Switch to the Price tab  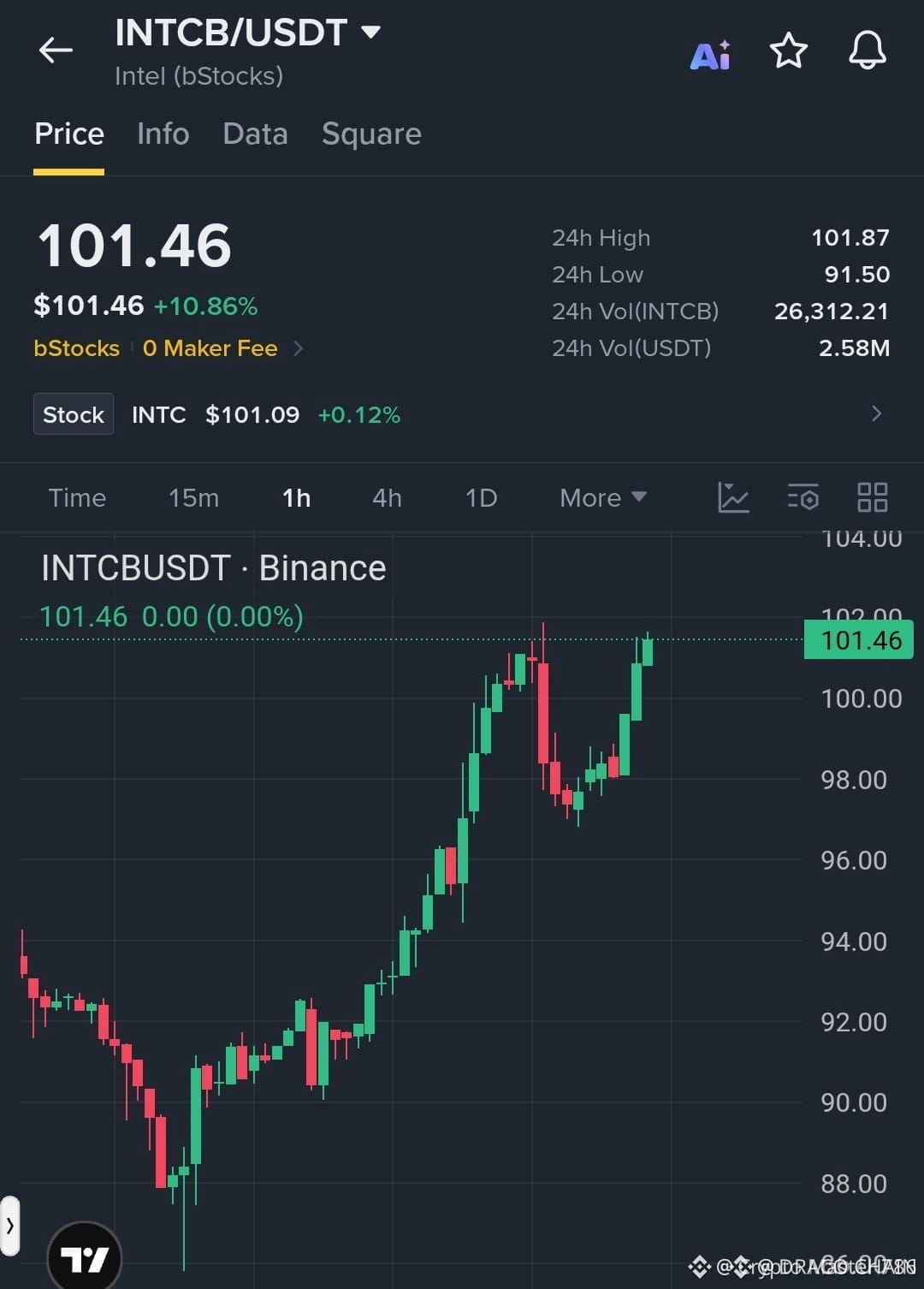point(69,134)
